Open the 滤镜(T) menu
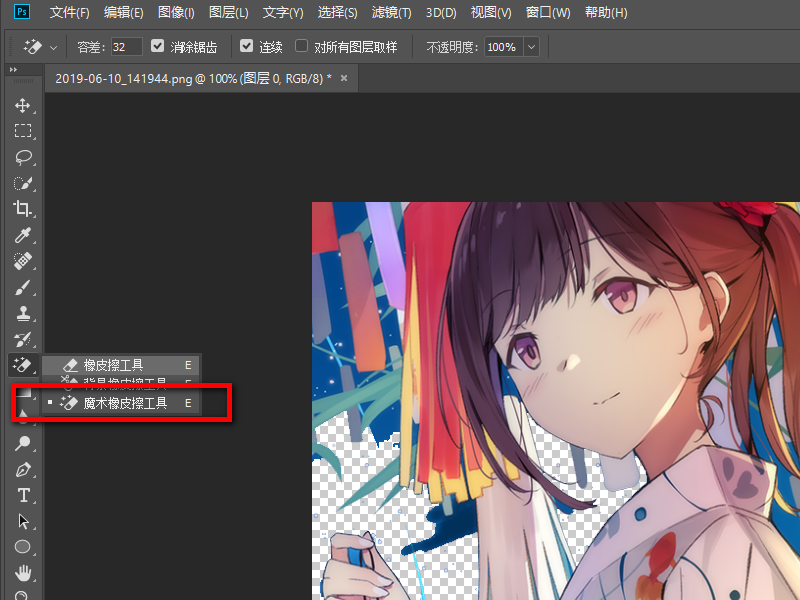This screenshot has width=800, height=600. (391, 12)
